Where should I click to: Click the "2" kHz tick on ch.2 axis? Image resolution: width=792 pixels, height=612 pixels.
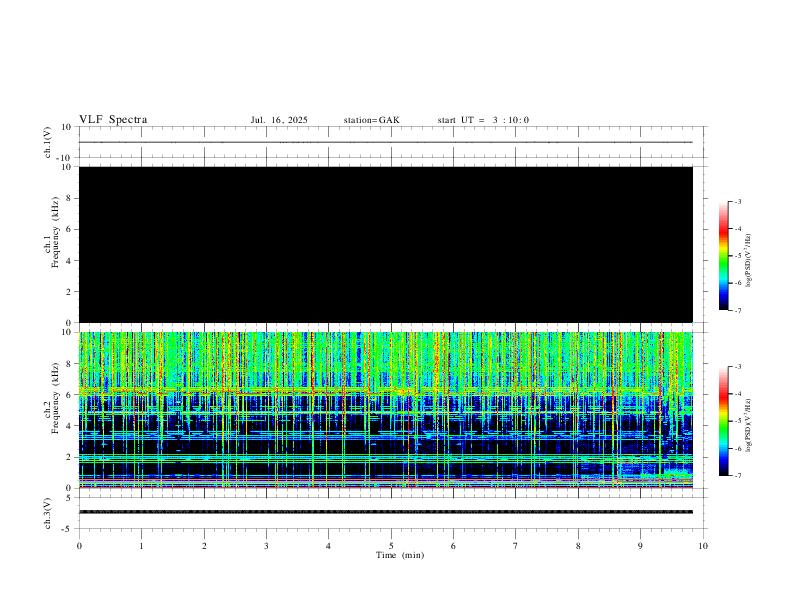69,457
